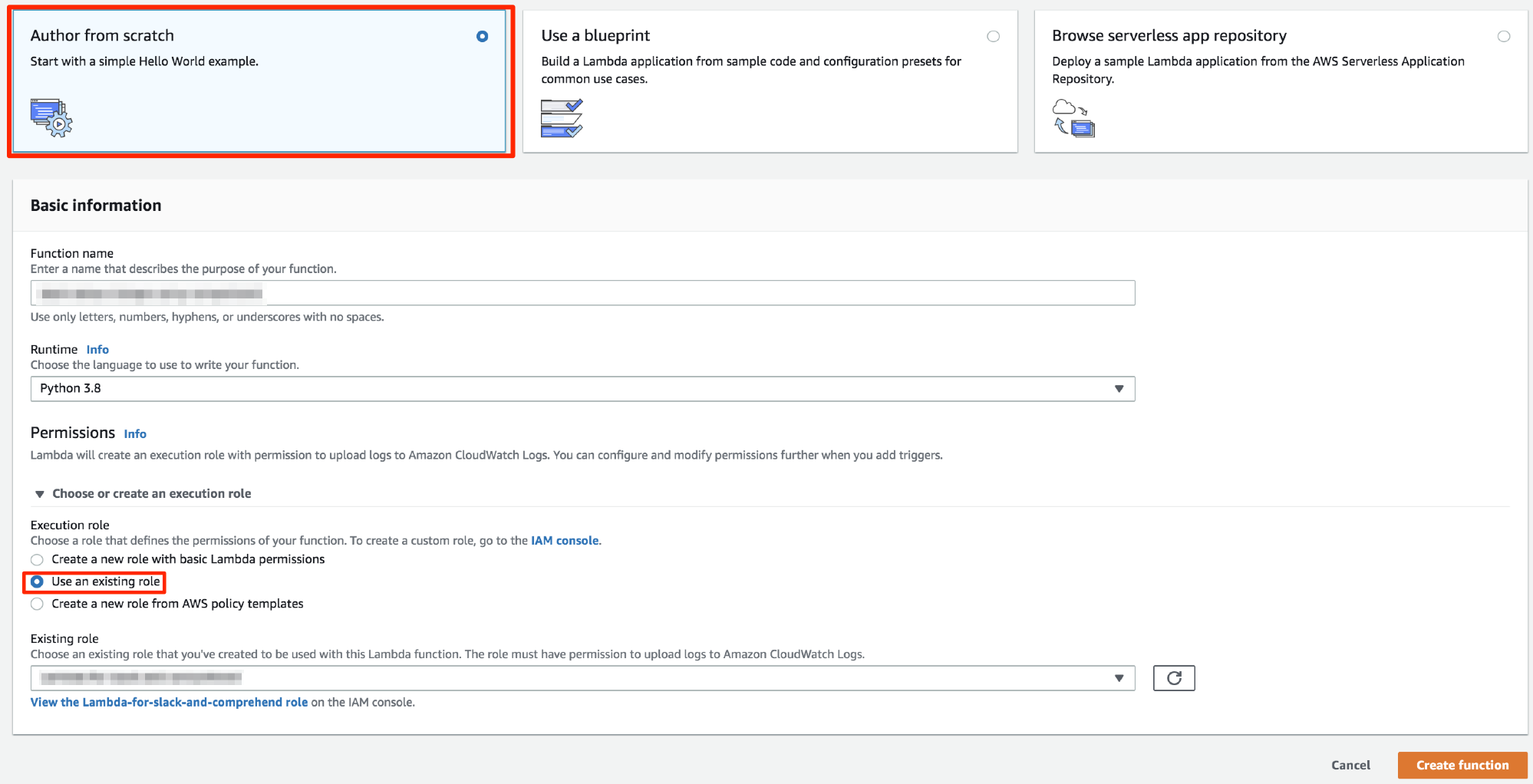Select the Author from scratch radio button

[x=482, y=36]
